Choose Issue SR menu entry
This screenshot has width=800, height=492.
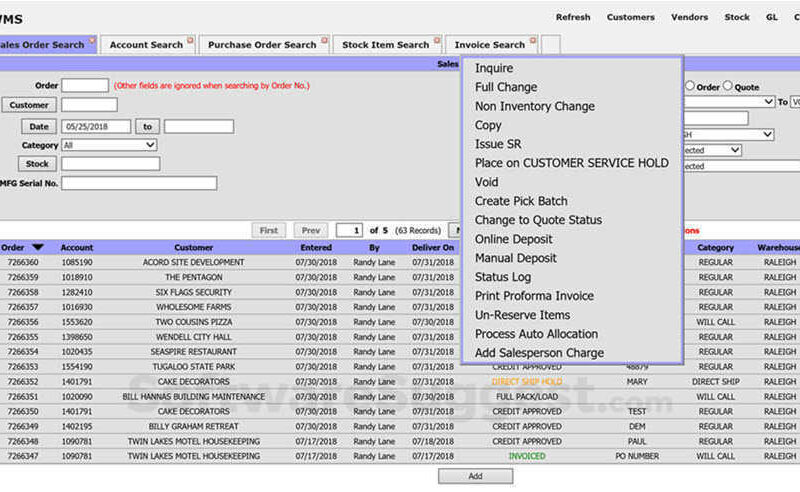click(x=498, y=144)
